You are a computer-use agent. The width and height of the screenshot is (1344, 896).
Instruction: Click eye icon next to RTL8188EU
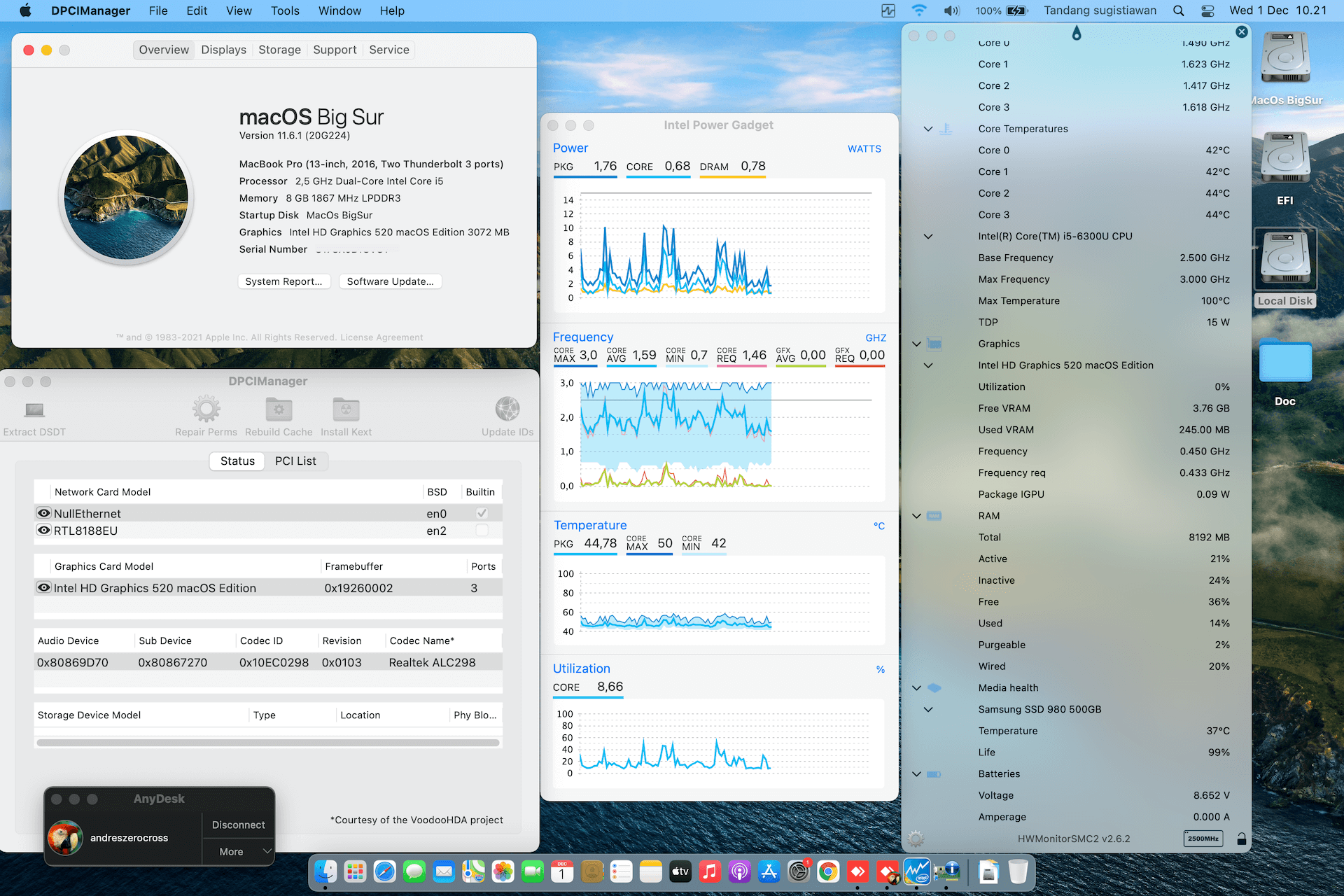point(44,530)
